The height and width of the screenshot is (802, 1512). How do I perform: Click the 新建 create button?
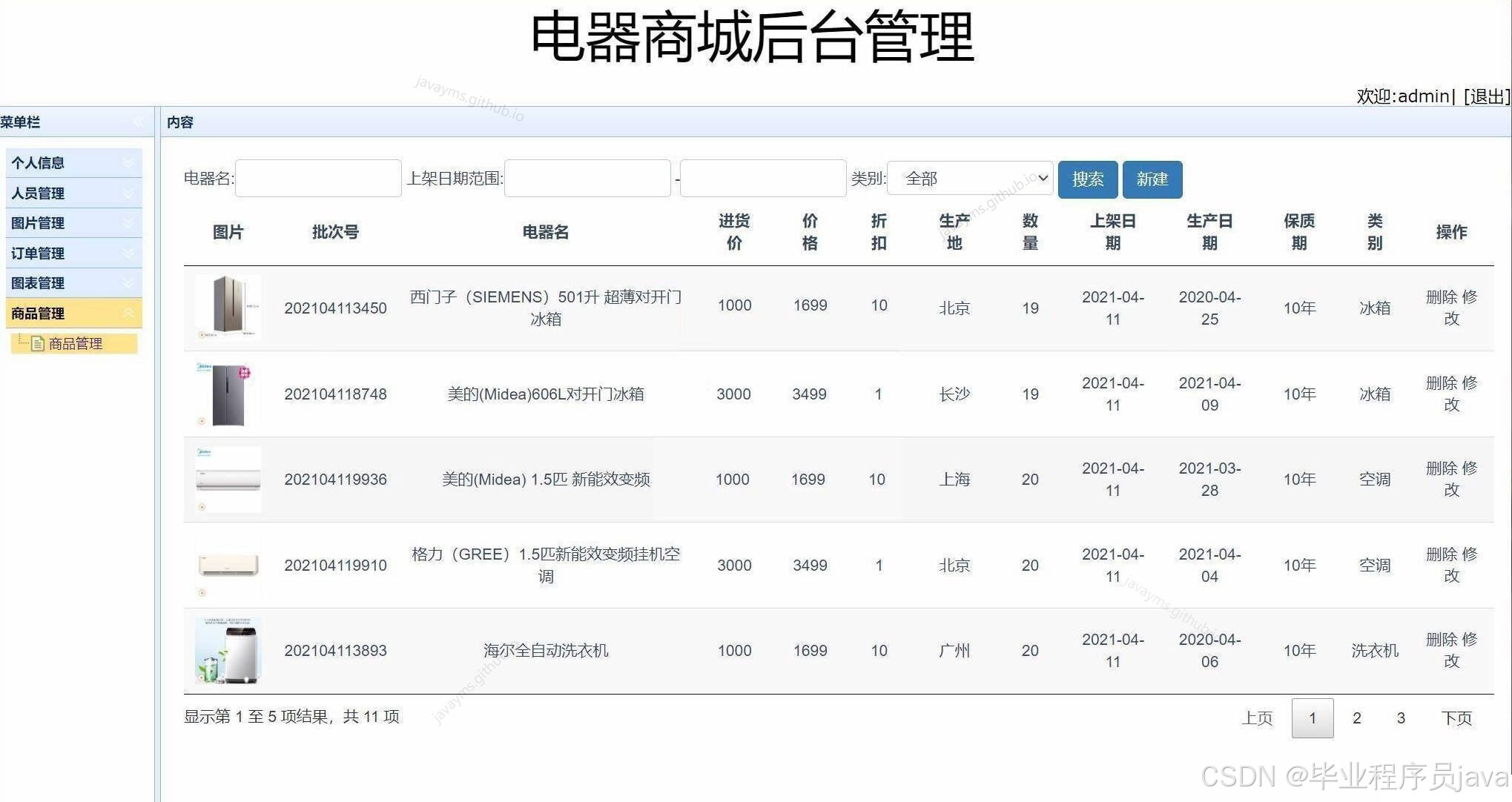[1152, 179]
